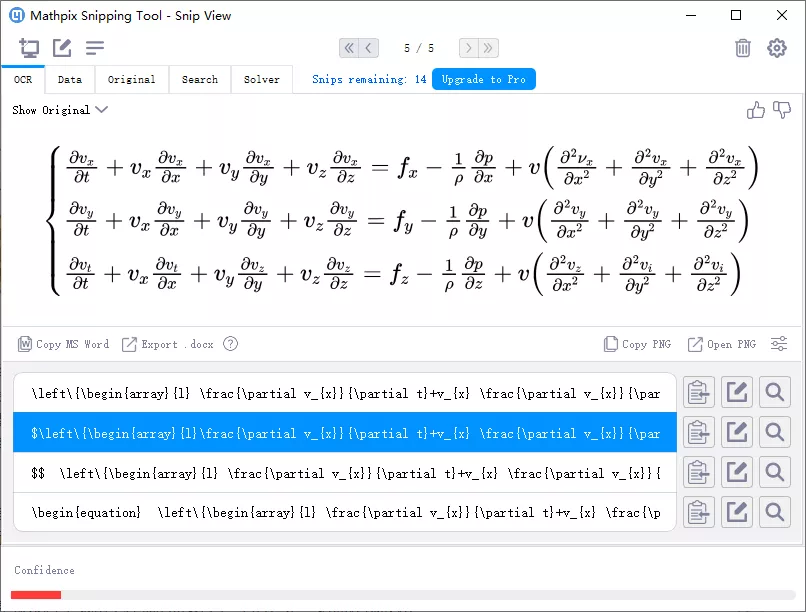This screenshot has width=806, height=612.
Task: Select the $$ \left\{ LaTeX result row
Action: [x=345, y=473]
